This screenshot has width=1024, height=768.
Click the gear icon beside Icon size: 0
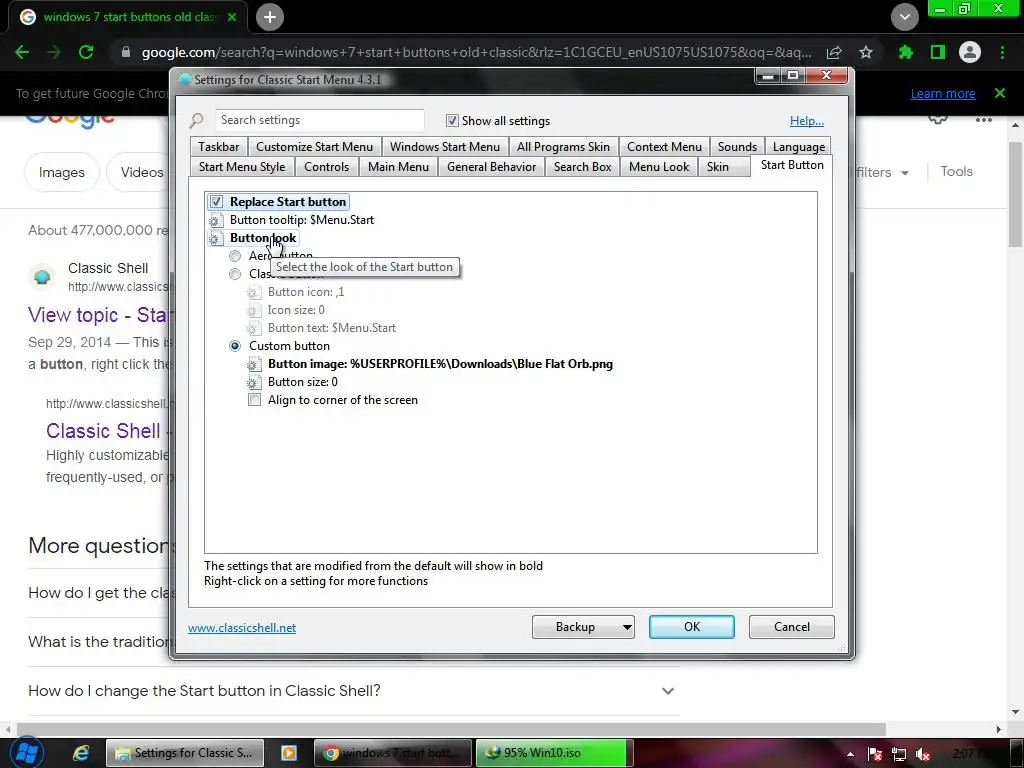pyautogui.click(x=253, y=311)
